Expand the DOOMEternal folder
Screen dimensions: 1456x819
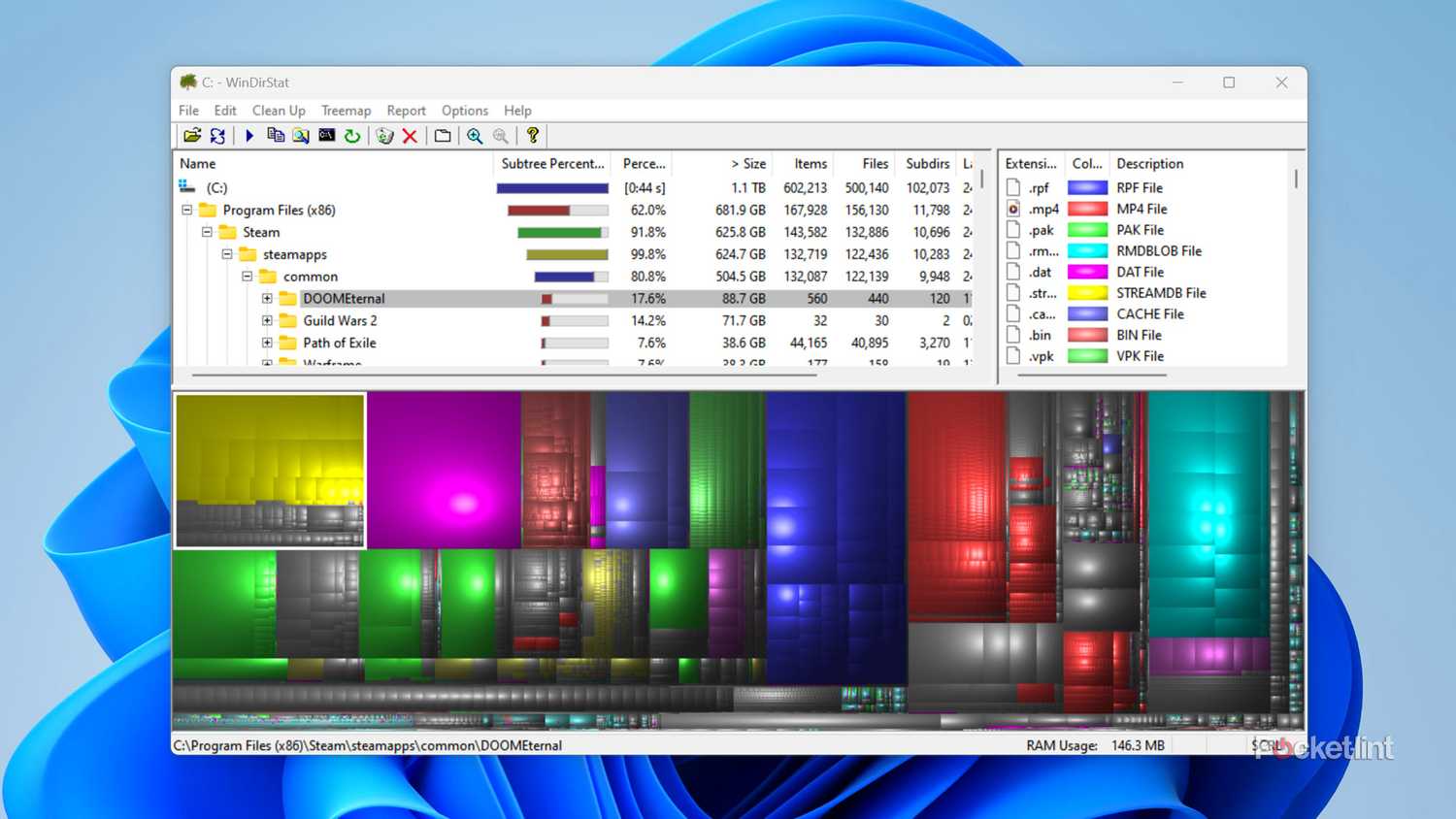(267, 298)
